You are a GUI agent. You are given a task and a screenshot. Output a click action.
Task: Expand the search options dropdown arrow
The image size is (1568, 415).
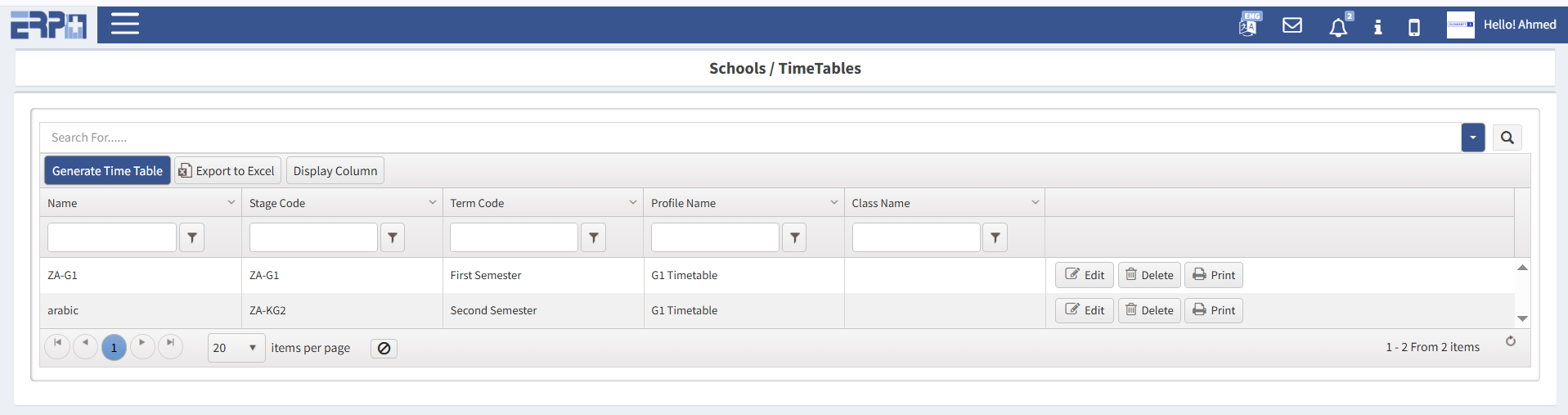click(x=1472, y=138)
